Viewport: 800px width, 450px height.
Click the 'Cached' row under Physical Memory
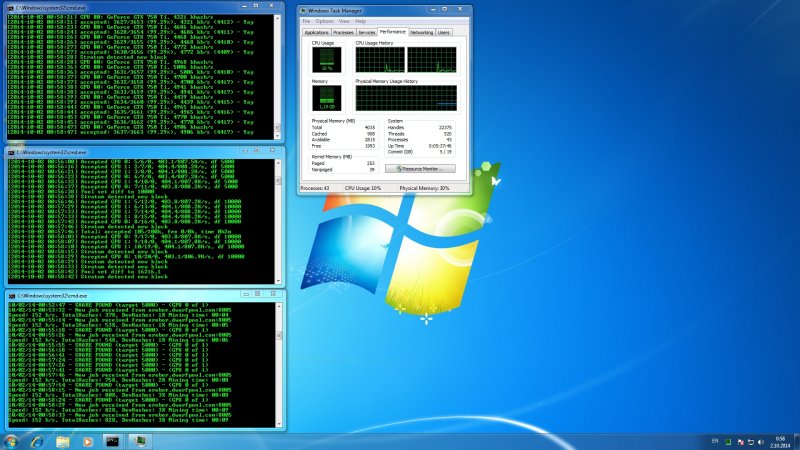[x=343, y=134]
